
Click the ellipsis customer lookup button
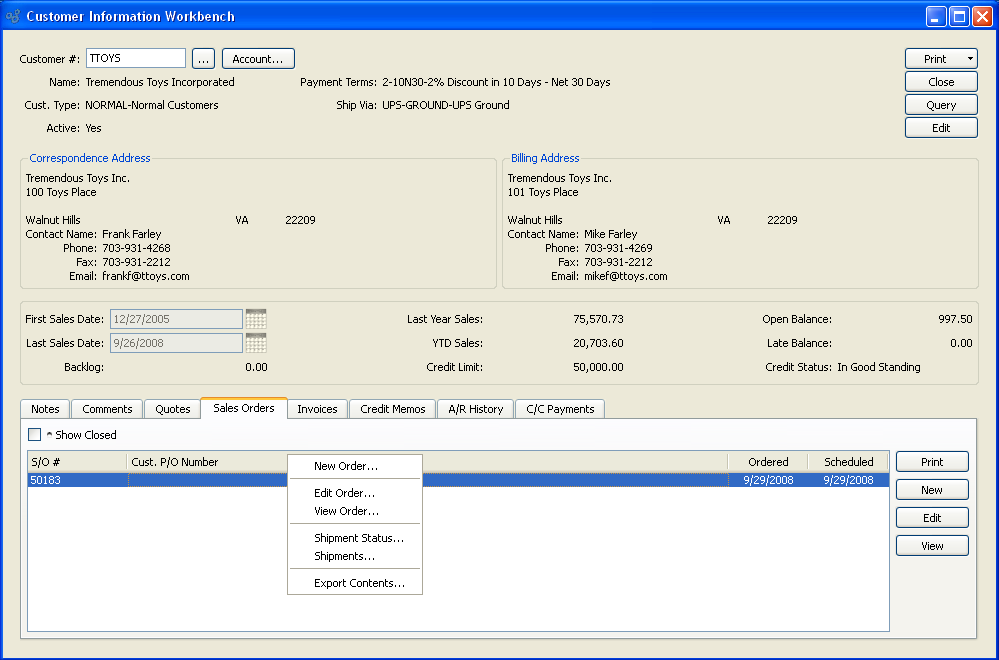tap(203, 59)
